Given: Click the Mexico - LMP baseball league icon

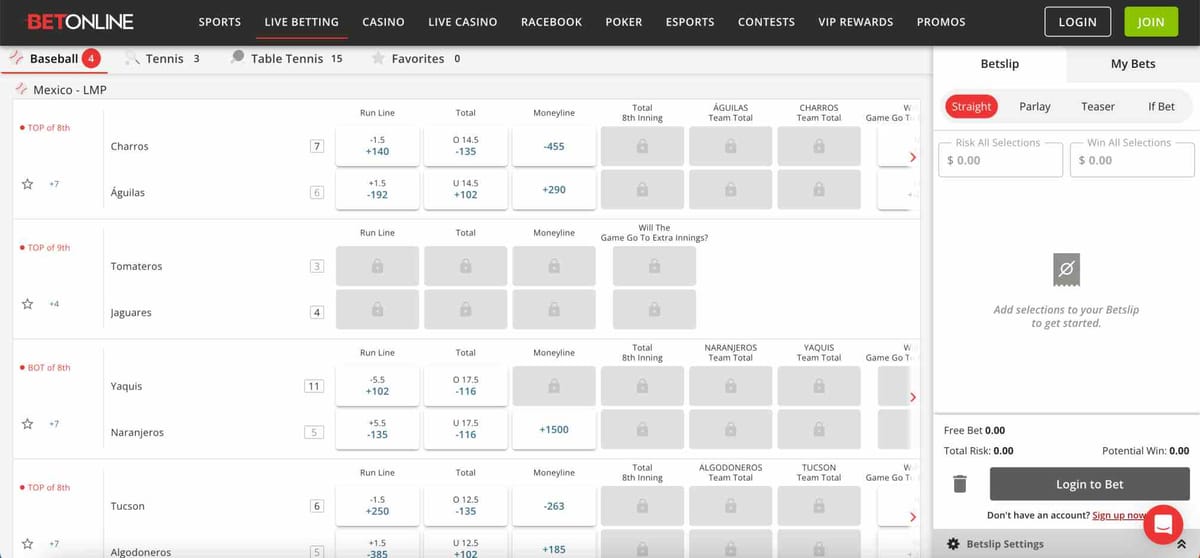Looking at the screenshot, I should [x=20, y=89].
